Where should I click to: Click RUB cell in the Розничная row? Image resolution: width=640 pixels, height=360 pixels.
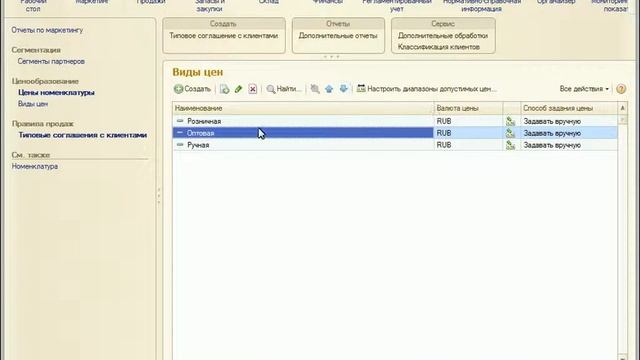point(469,121)
